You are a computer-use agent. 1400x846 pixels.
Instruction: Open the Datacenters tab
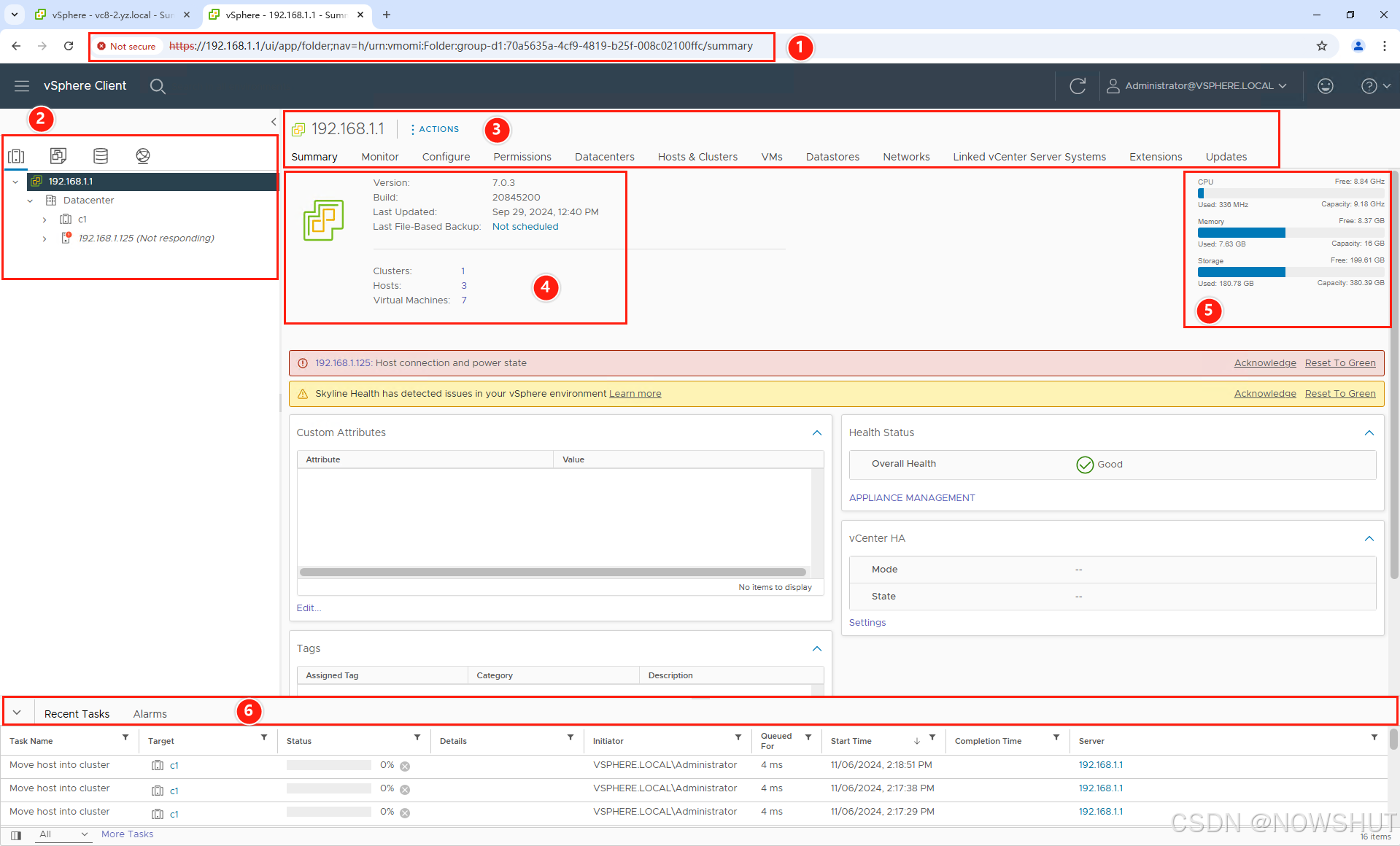(x=605, y=157)
